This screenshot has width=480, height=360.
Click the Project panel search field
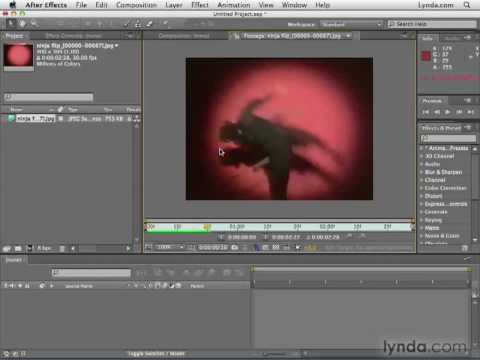[x=49, y=97]
